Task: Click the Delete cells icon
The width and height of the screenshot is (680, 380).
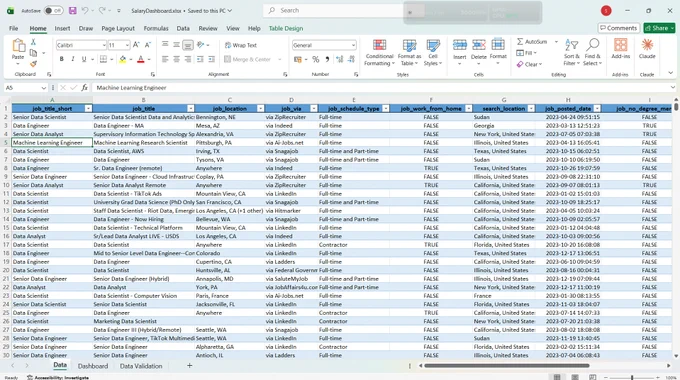Action: 479,45
